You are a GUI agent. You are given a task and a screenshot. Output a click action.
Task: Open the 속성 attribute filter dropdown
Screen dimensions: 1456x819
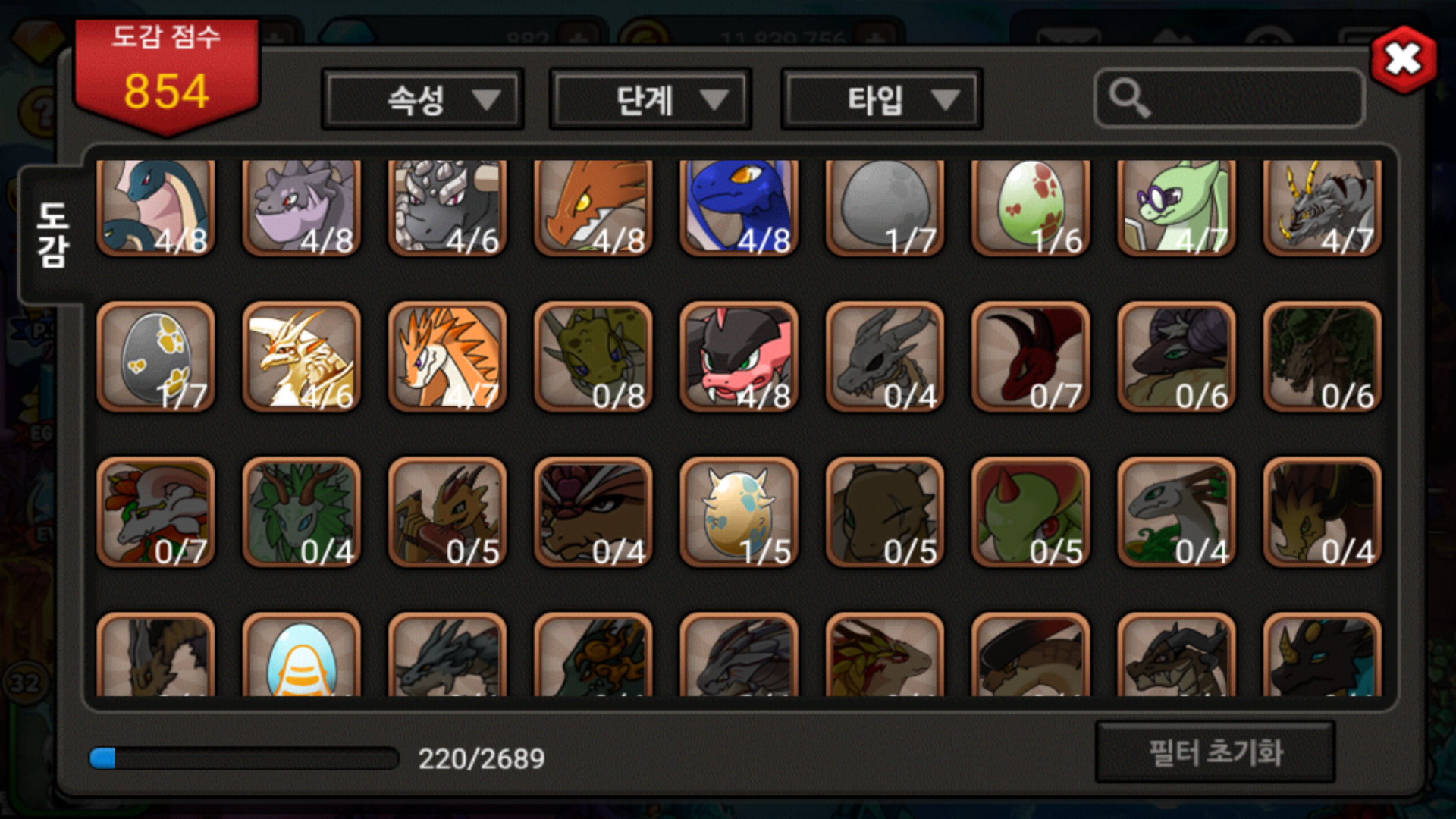click(x=423, y=99)
